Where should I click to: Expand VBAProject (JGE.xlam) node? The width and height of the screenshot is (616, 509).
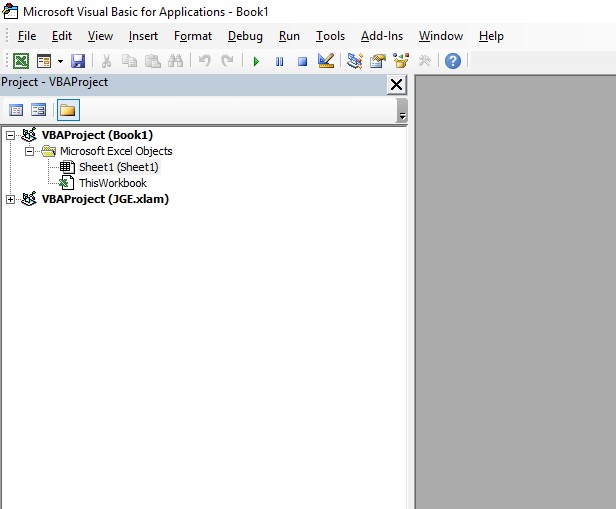tap(11, 200)
